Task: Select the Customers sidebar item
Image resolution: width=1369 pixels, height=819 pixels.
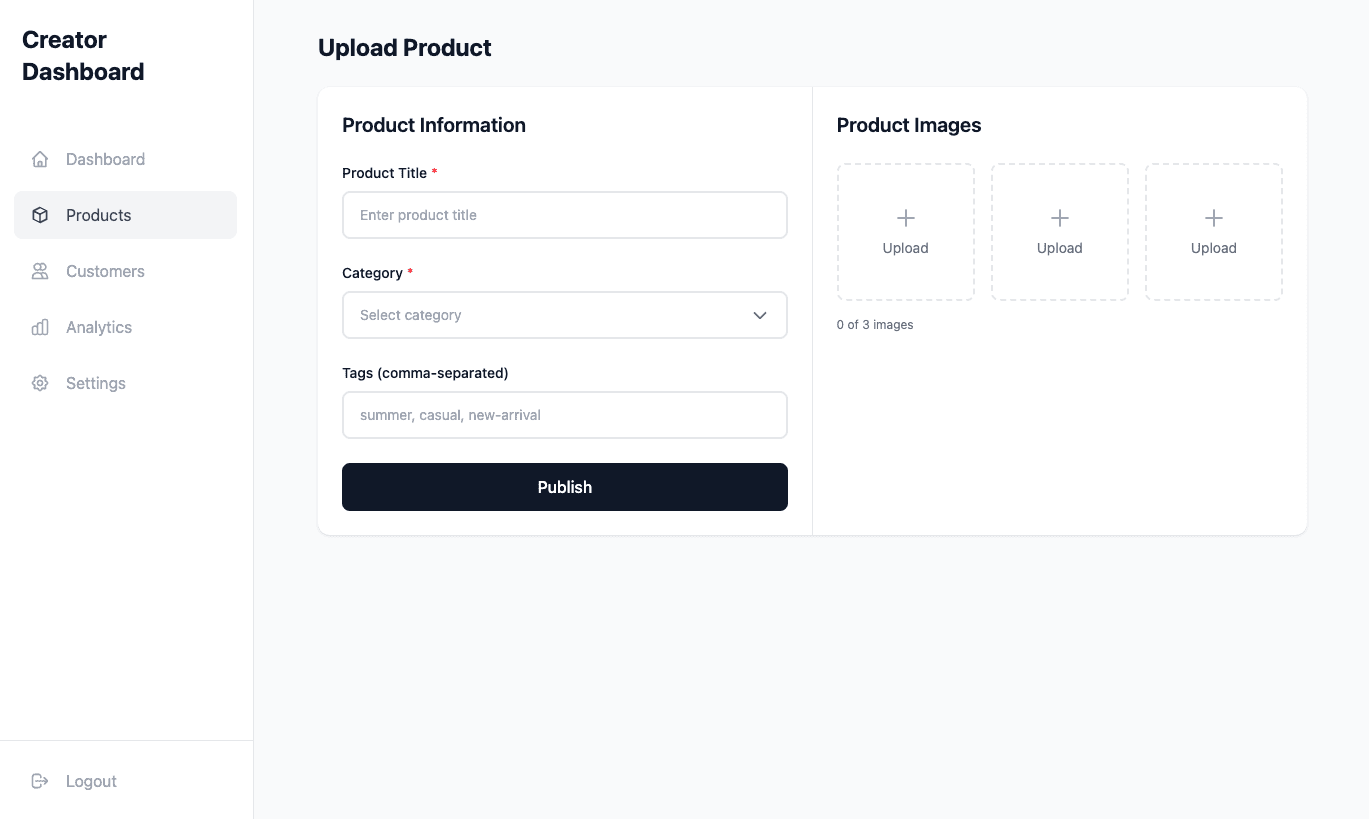Action: point(104,270)
